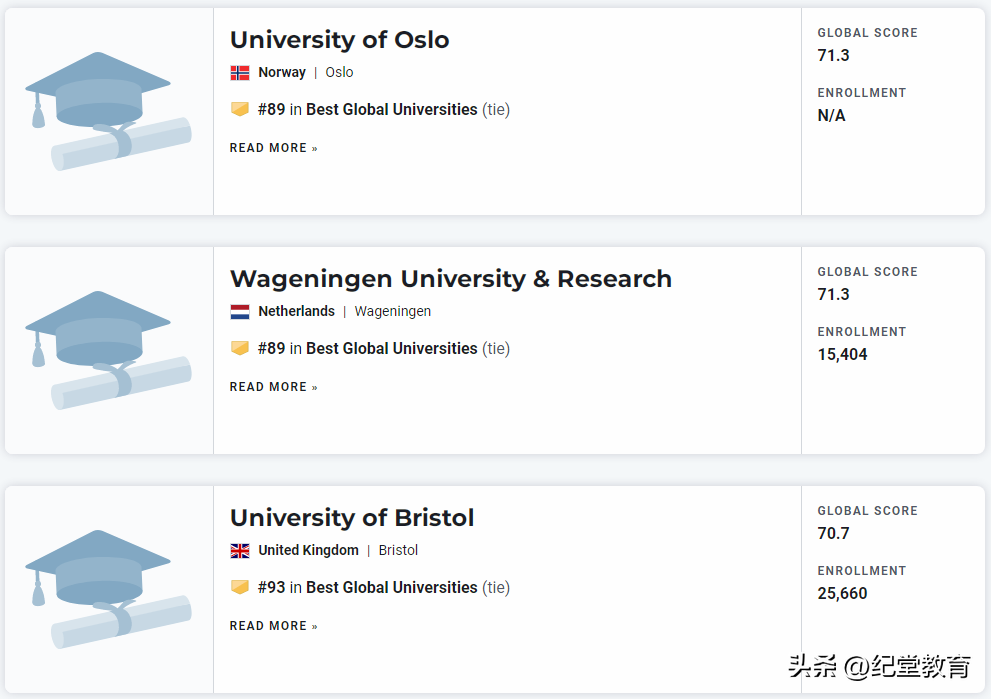Click Read More under University of Oslo
Screen dimensions: 991x699
tap(273, 148)
